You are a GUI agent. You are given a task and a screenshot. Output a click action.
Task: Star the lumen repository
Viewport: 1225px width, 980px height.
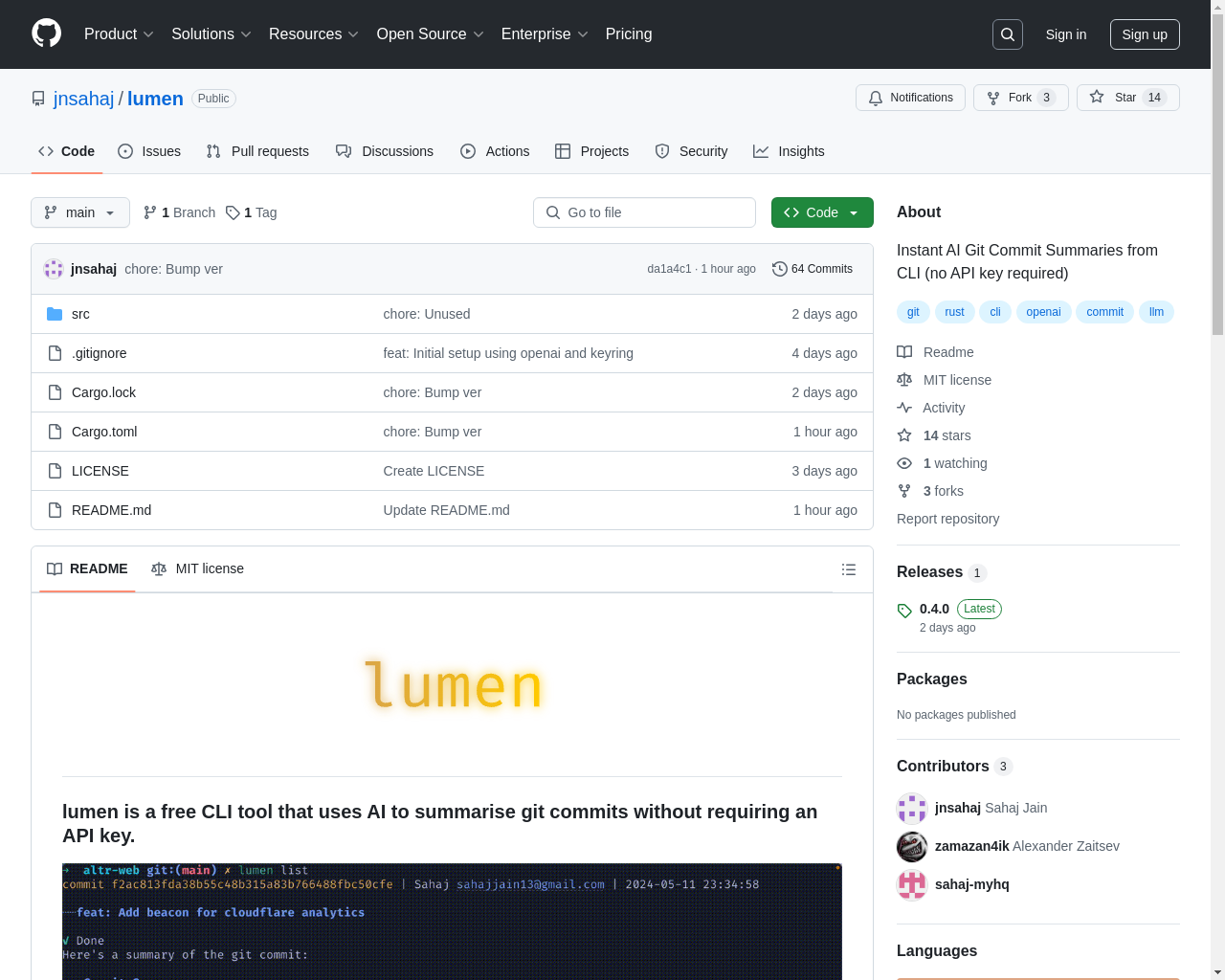pyautogui.click(x=1128, y=98)
